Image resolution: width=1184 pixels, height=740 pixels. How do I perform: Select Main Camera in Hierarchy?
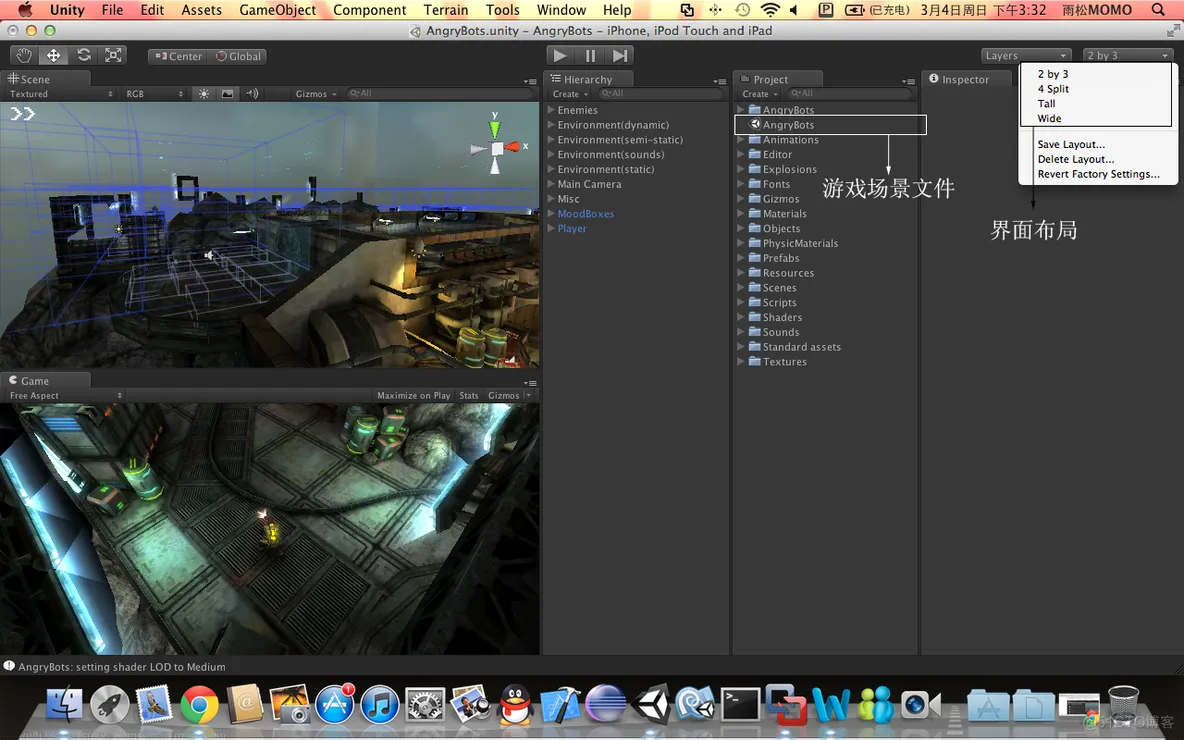click(589, 184)
